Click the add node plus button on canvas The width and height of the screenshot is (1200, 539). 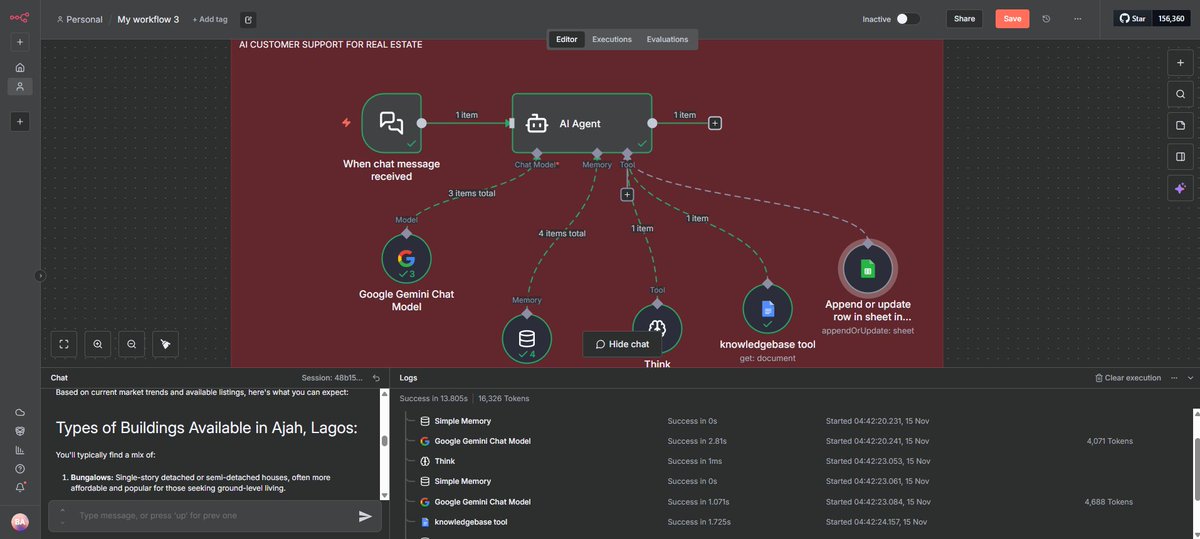[1180, 62]
